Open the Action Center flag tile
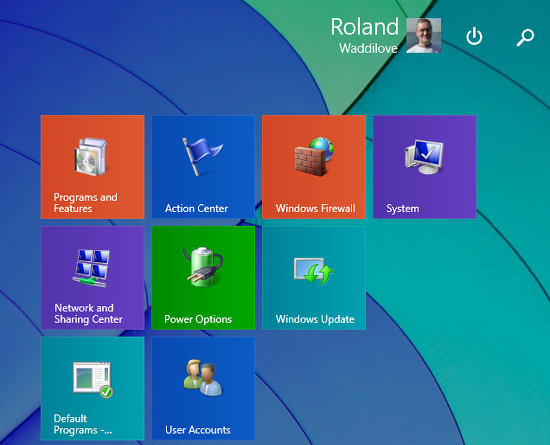The width and height of the screenshot is (550, 445). (x=203, y=167)
